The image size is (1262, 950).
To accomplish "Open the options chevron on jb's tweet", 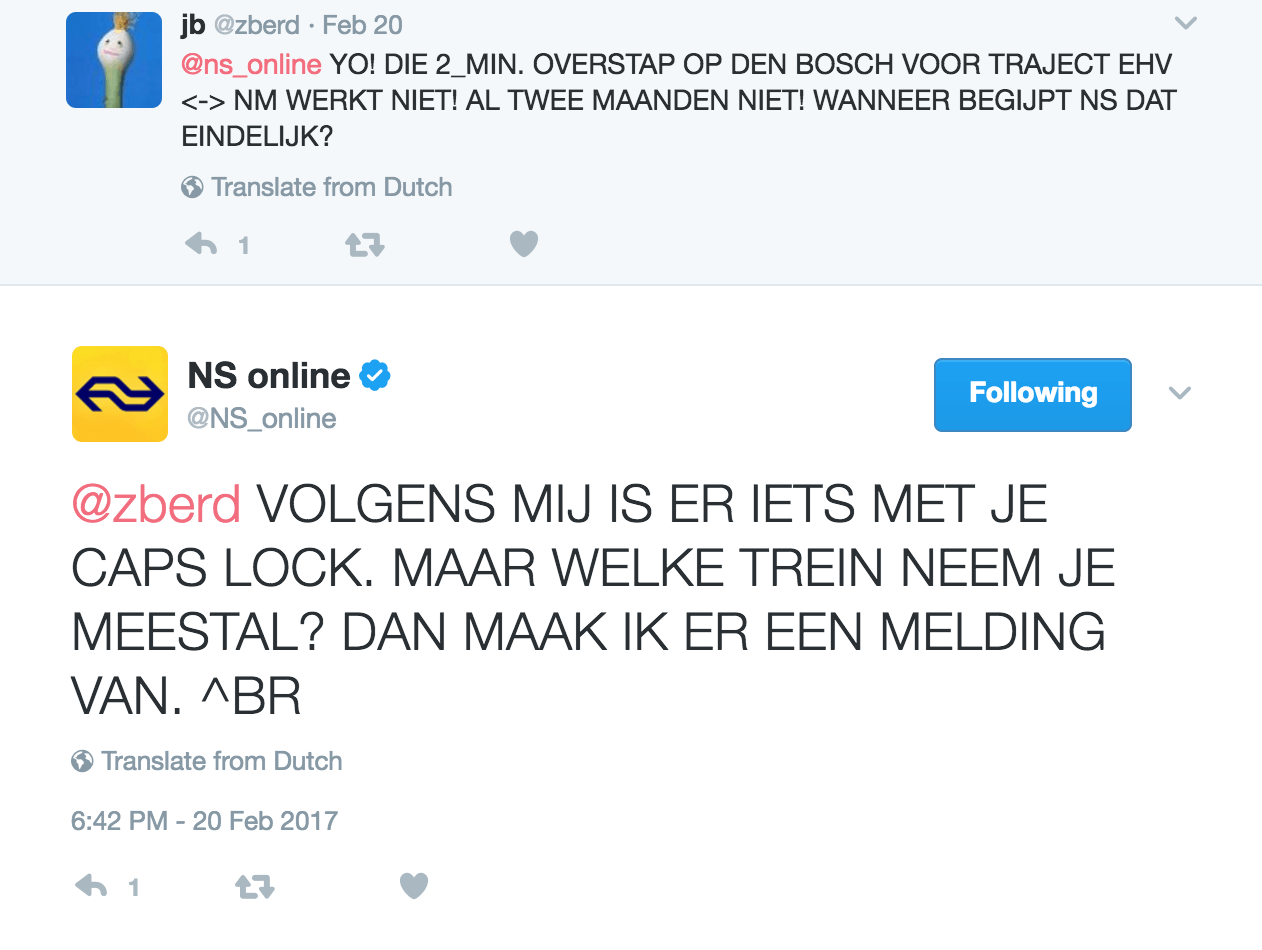I will coord(1185,23).
